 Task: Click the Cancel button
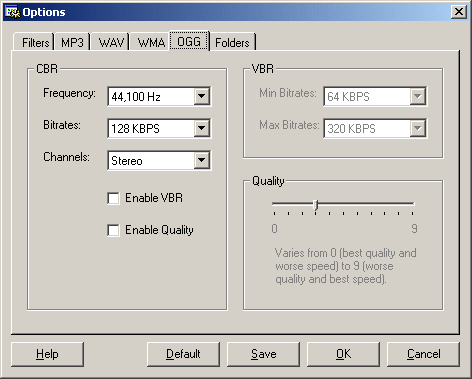[423, 354]
